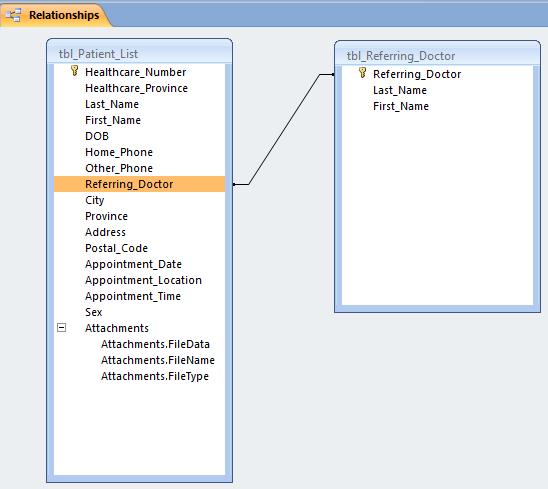Select the relationship join line
Screen dimensions: 548x489
[284, 129]
